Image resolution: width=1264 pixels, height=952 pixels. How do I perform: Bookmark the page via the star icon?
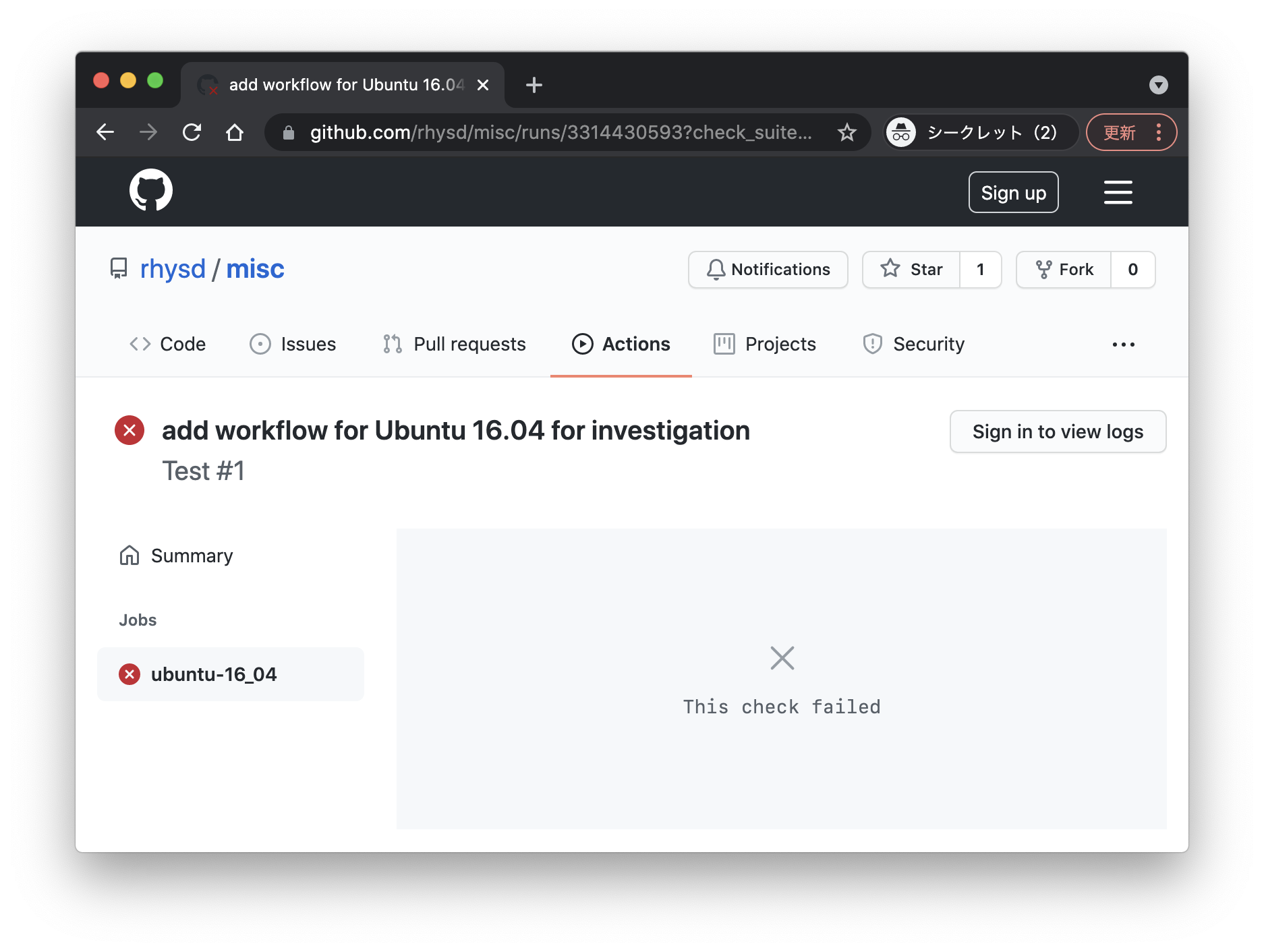847,132
